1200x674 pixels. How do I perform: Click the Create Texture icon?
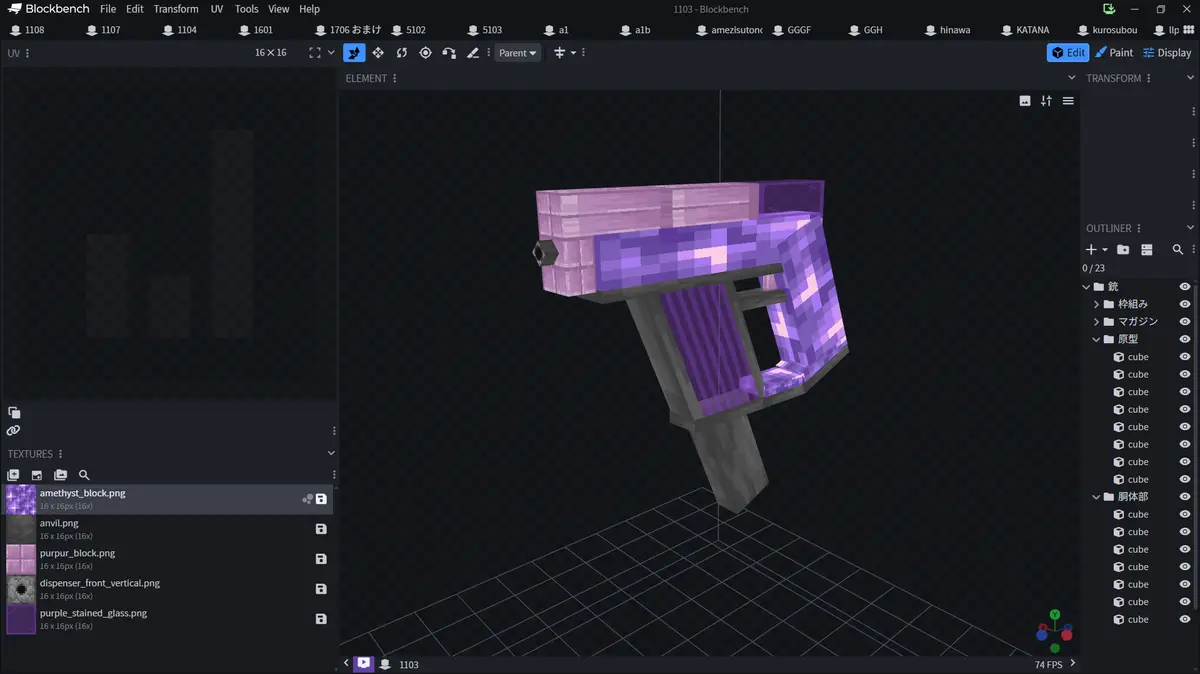pyautogui.click(x=37, y=476)
